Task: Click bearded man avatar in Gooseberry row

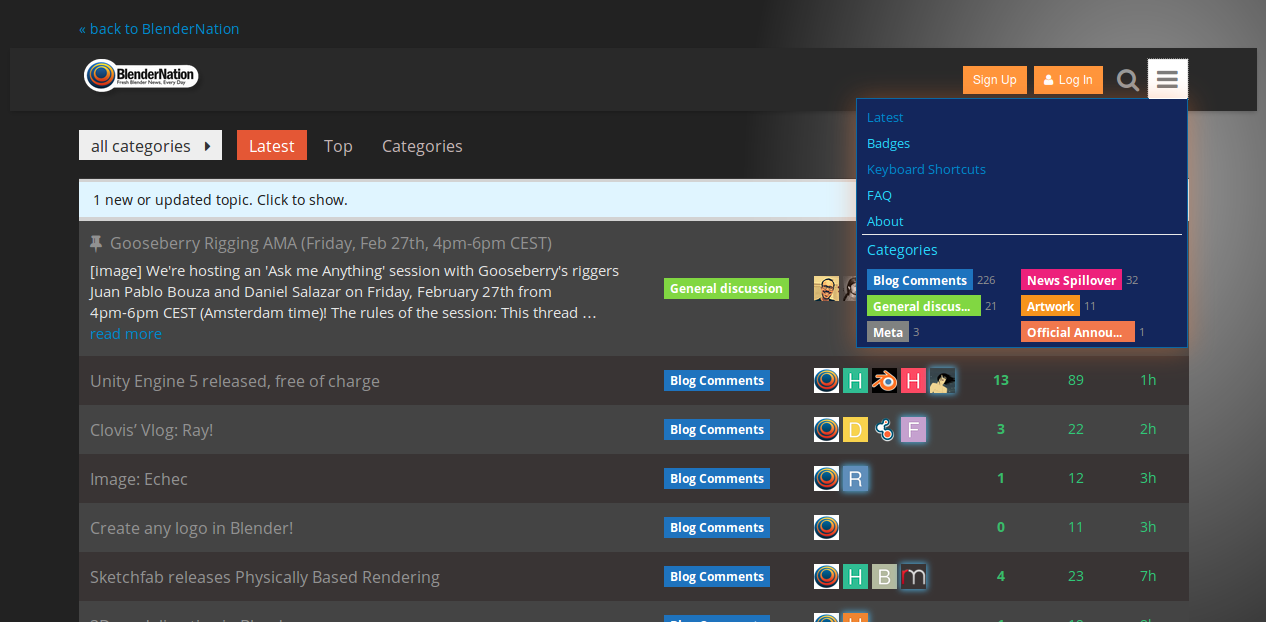Action: point(826,289)
